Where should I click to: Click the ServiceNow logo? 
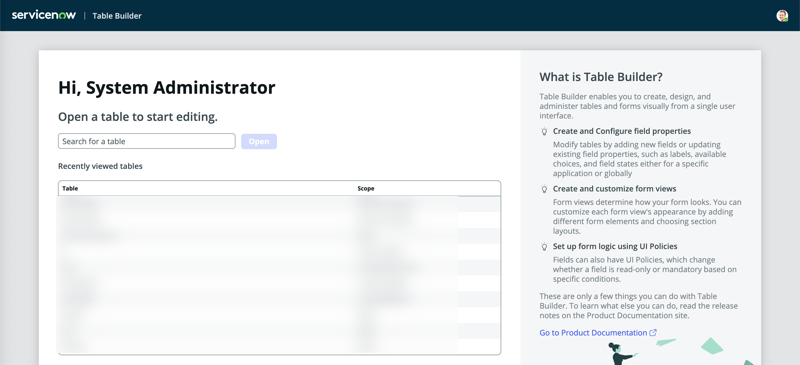pos(44,15)
